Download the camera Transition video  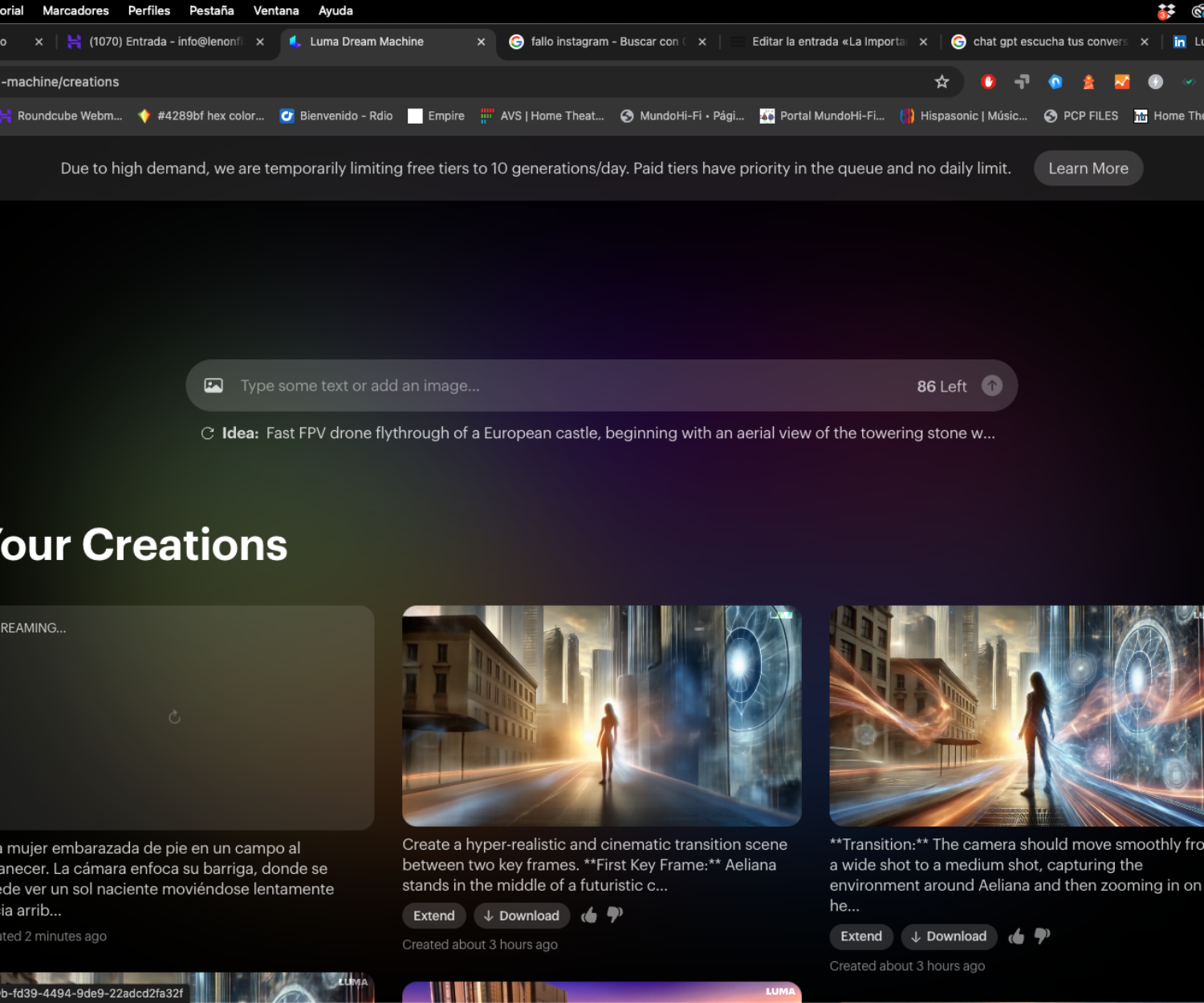point(949,936)
